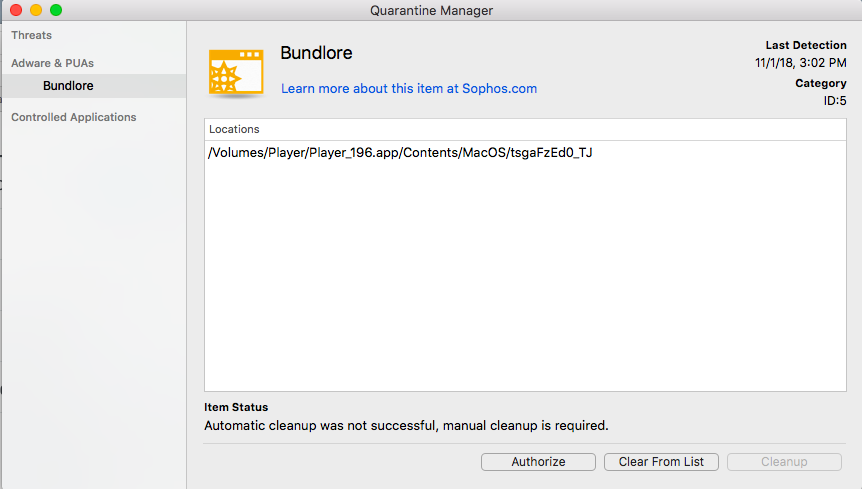This screenshot has width=862, height=489.
Task: Click the Bundlore heading text
Action: coord(316,53)
